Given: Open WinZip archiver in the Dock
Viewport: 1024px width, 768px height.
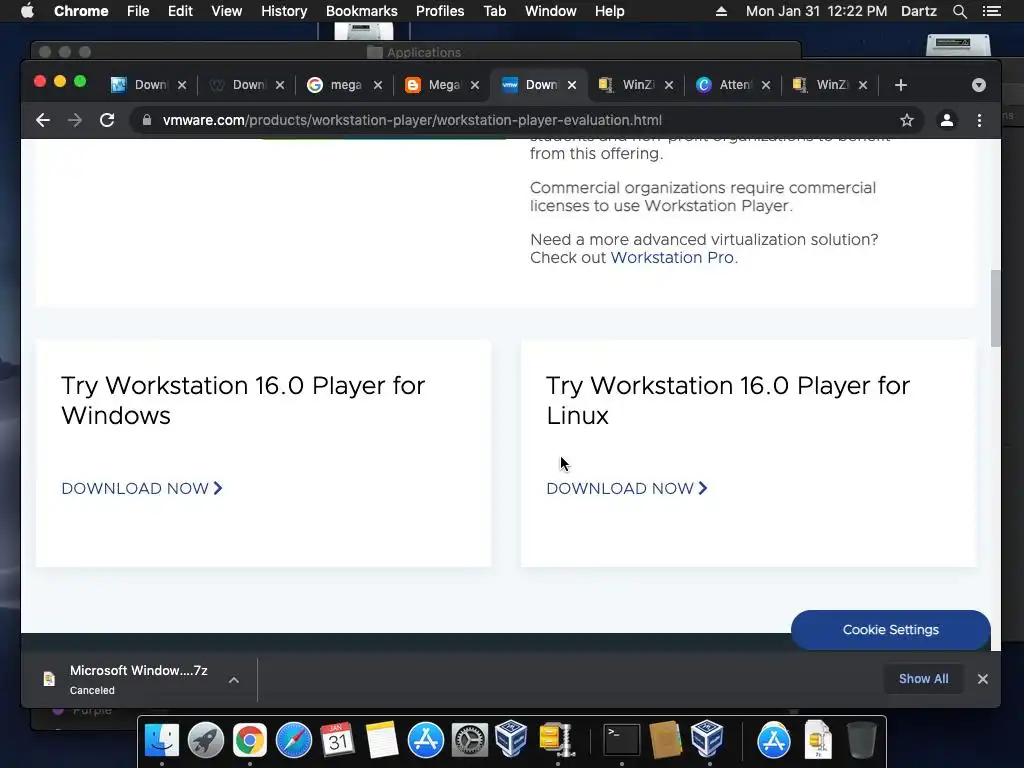Looking at the screenshot, I should [x=557, y=741].
